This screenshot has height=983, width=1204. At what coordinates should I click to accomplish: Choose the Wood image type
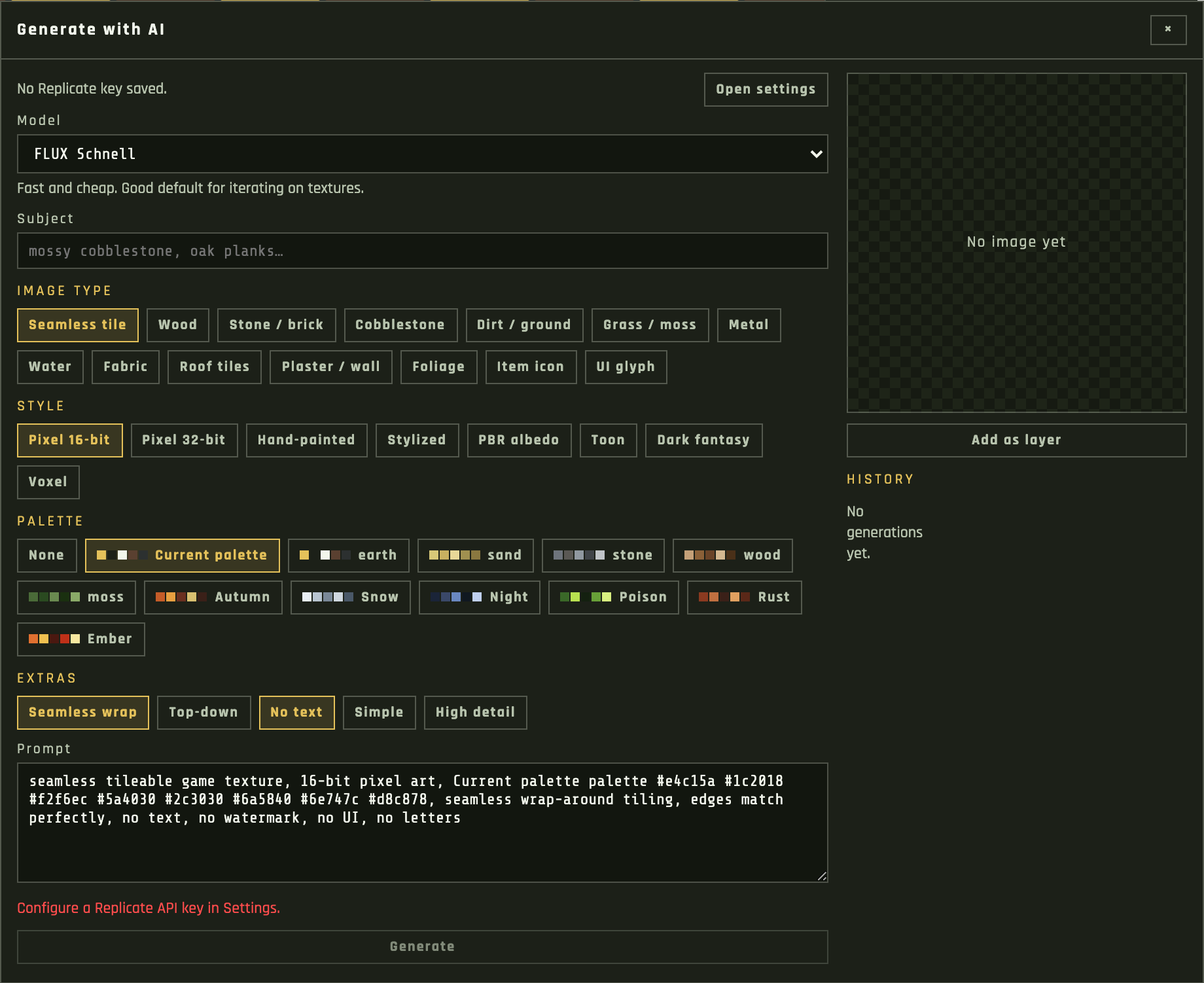pyautogui.click(x=177, y=325)
